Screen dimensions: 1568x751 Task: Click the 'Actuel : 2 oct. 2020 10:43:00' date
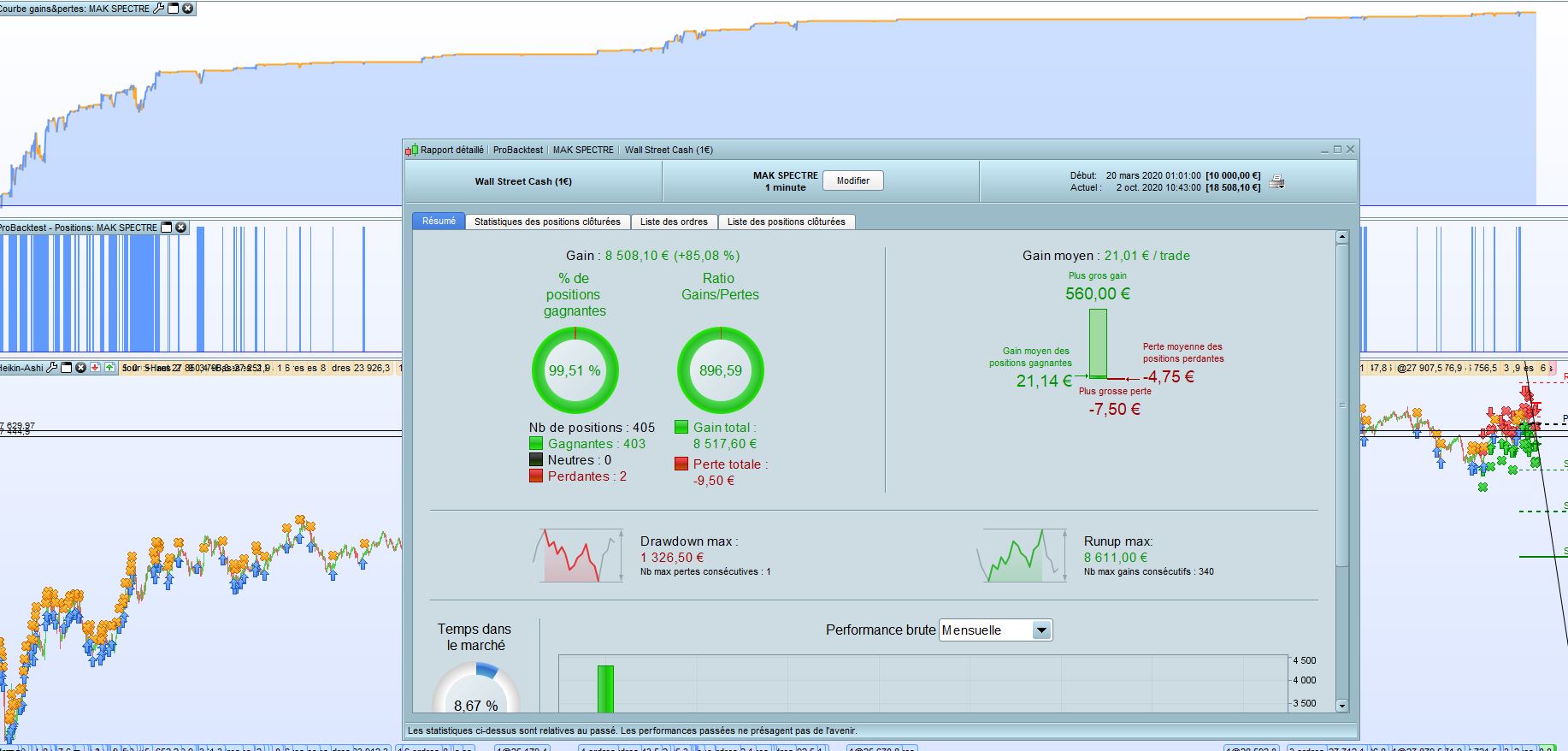(1135, 187)
